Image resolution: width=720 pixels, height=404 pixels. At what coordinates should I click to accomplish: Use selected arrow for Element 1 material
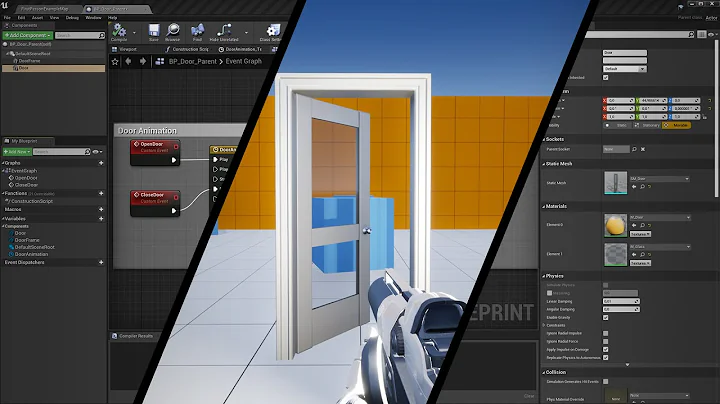(x=634, y=254)
